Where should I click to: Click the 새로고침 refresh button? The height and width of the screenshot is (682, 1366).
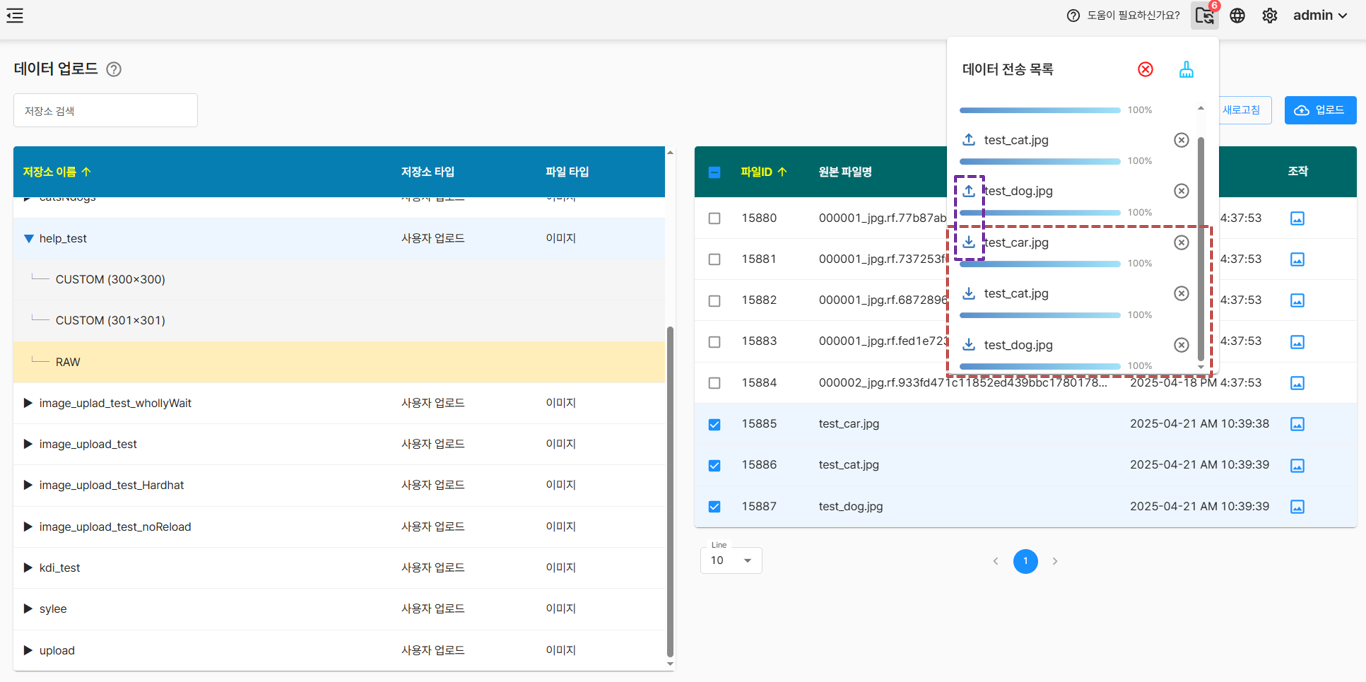[x=1242, y=110]
